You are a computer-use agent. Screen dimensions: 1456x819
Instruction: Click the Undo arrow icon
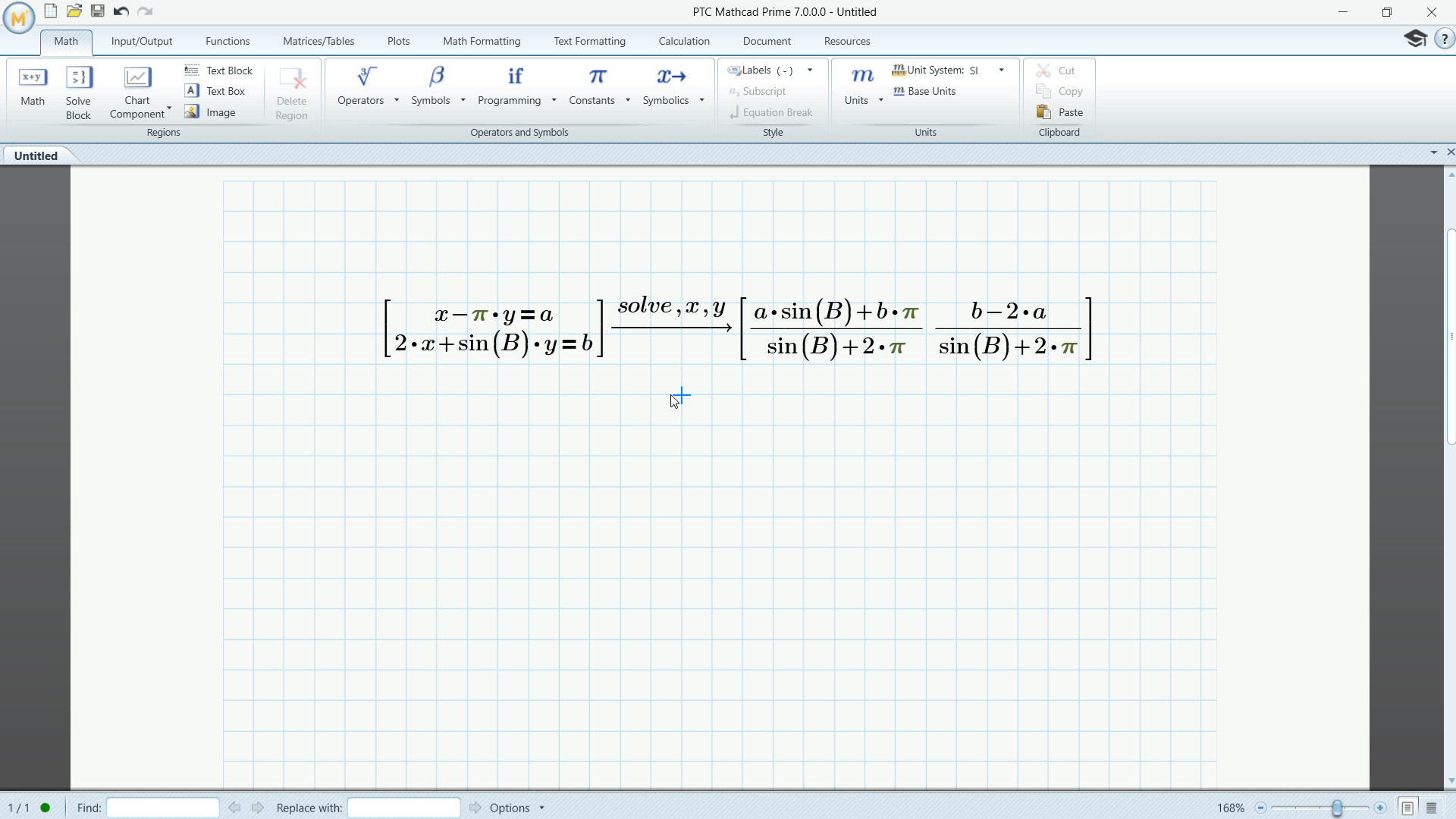[121, 11]
